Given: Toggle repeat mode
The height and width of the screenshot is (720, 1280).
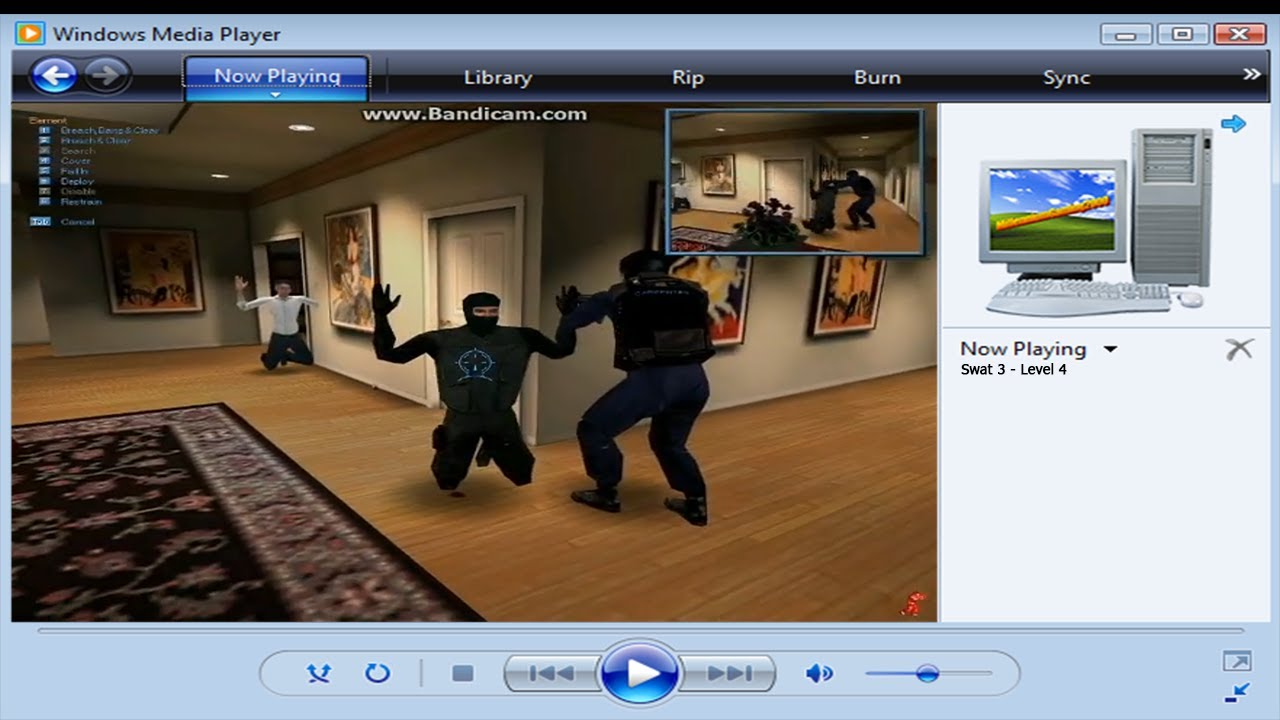Looking at the screenshot, I should click(377, 673).
